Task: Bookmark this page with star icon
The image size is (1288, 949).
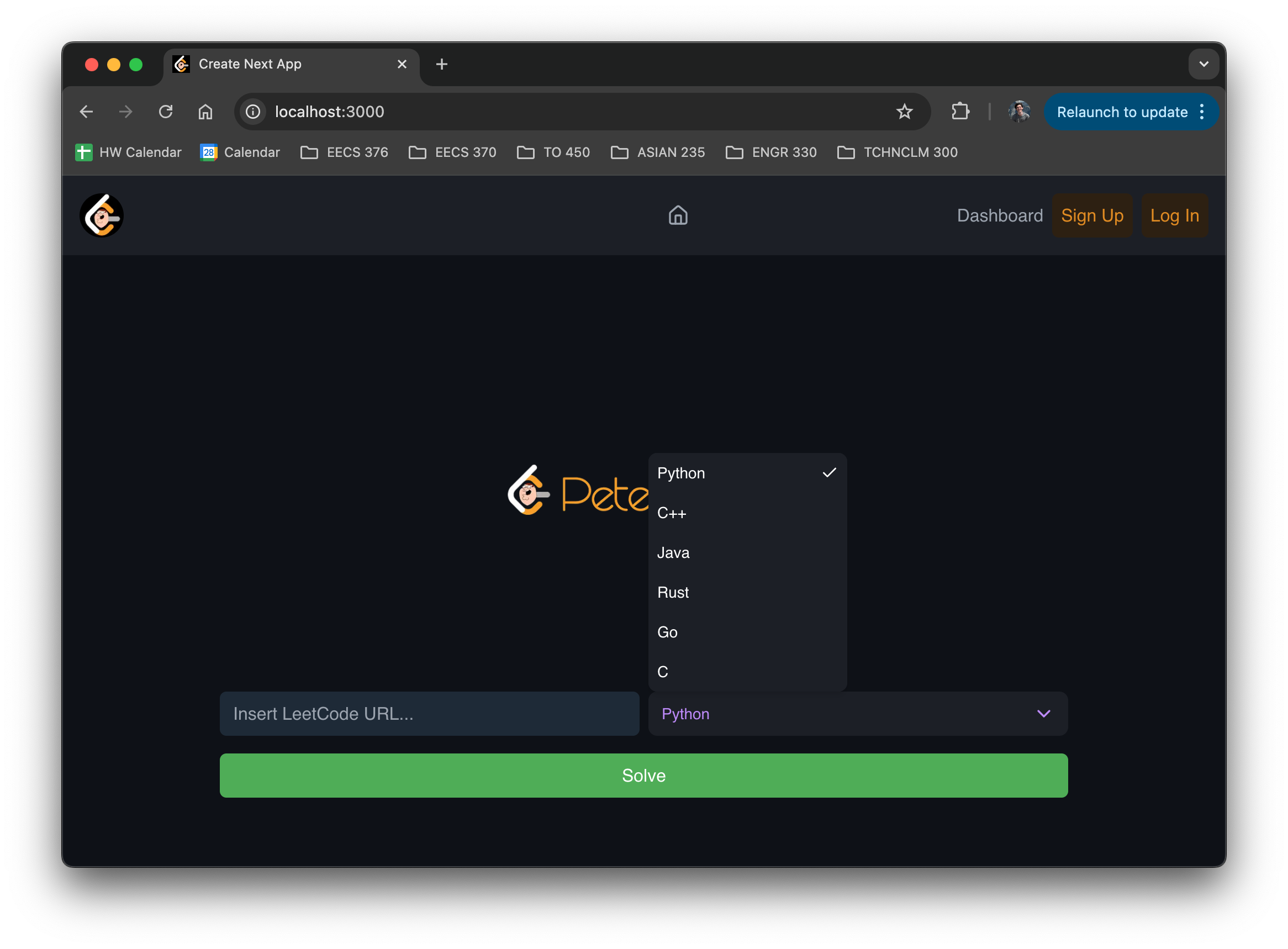Action: tap(904, 112)
